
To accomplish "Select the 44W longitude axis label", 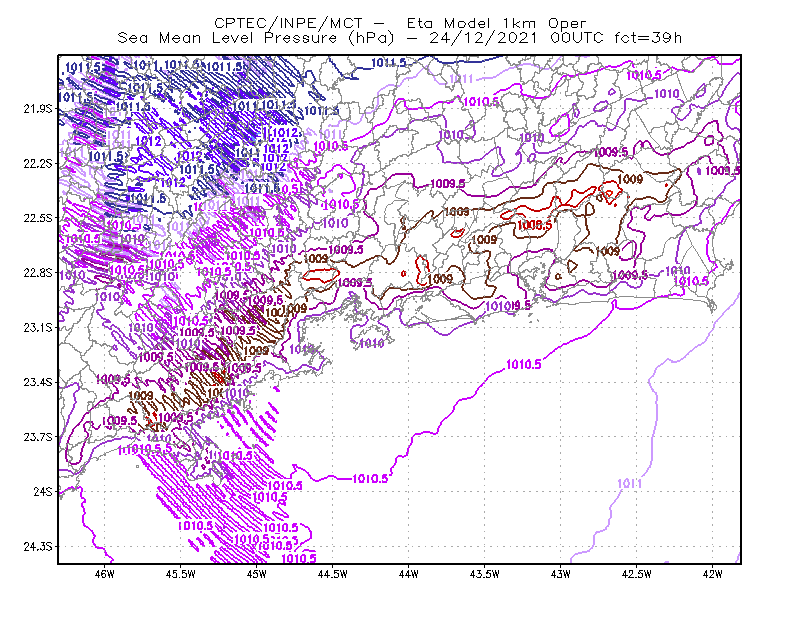I will tap(409, 574).
